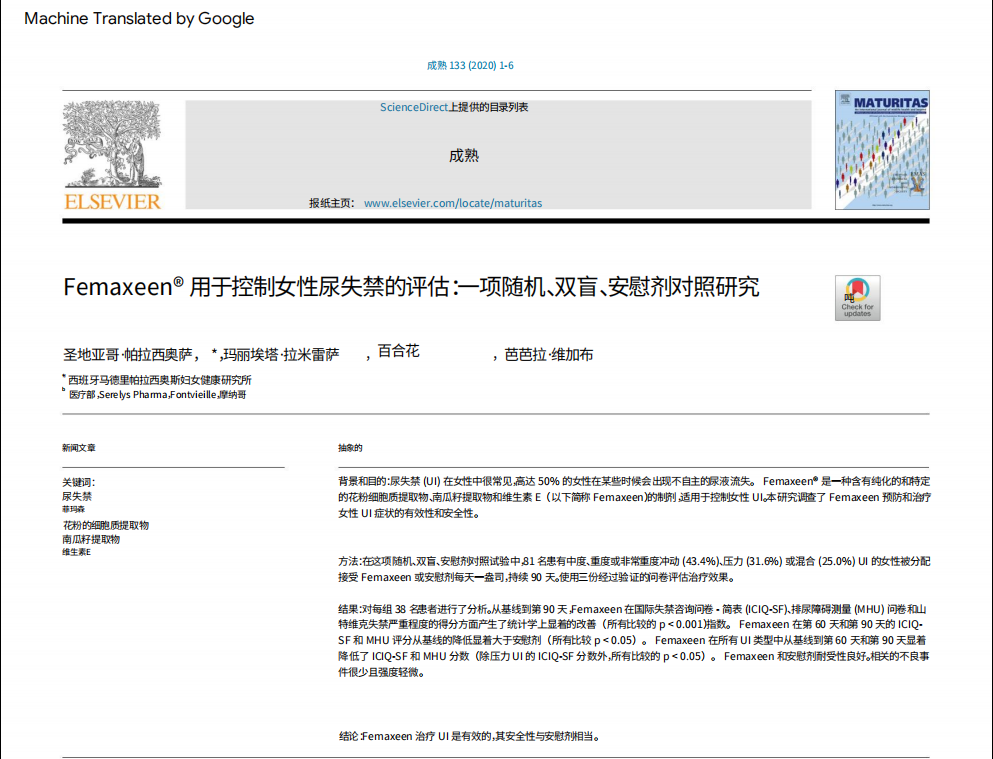Click the 抽象的 abstract heading
This screenshot has width=993, height=759.
(x=350, y=448)
